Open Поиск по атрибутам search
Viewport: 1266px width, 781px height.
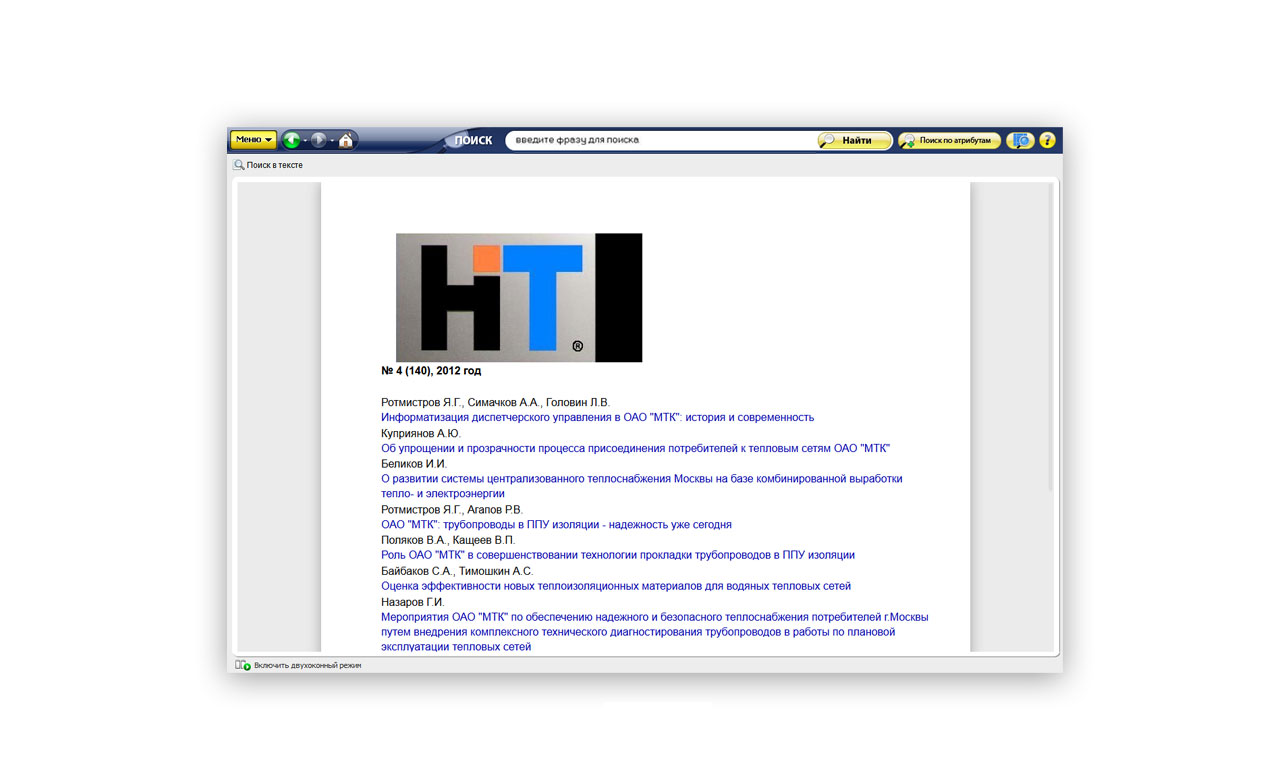(x=949, y=140)
